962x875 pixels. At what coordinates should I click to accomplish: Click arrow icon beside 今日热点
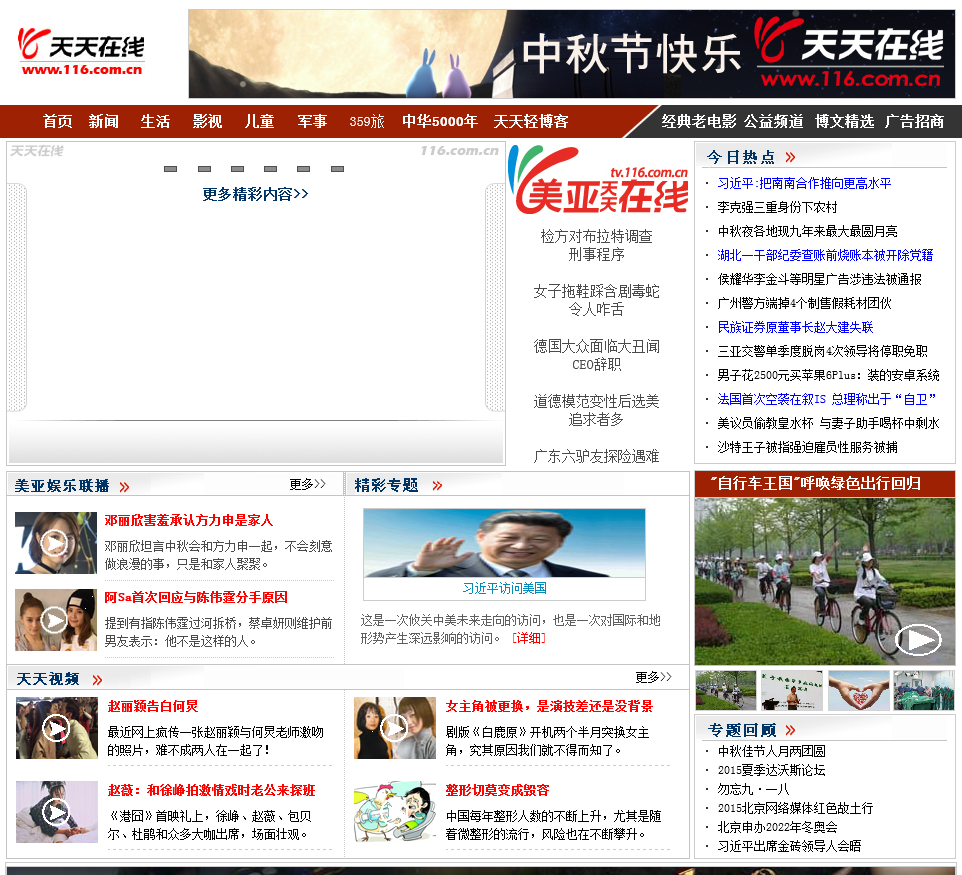point(790,158)
